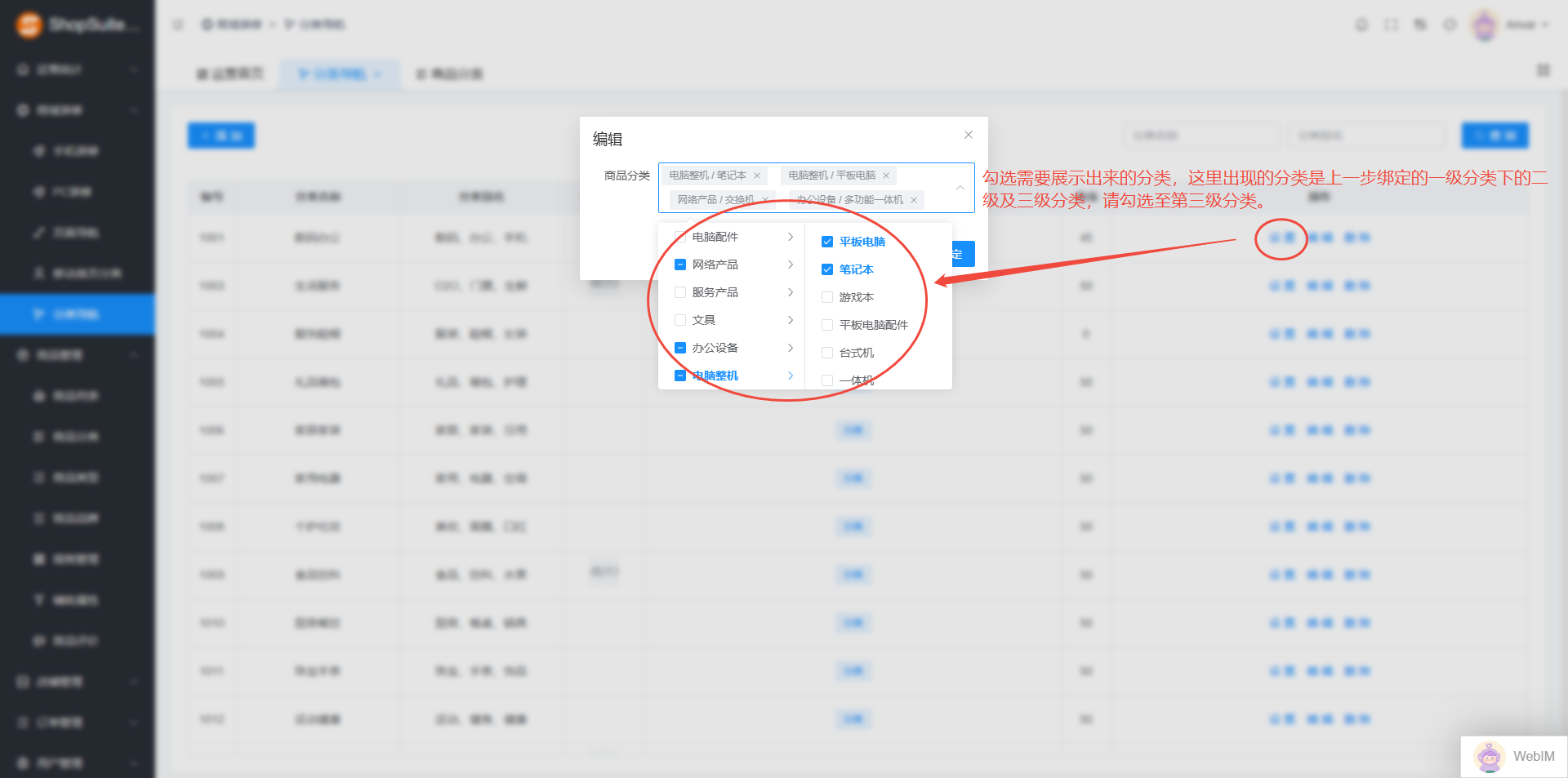This screenshot has height=778, width=1568.
Task: Close the 编辑 dialog with the X icon
Action: click(969, 135)
